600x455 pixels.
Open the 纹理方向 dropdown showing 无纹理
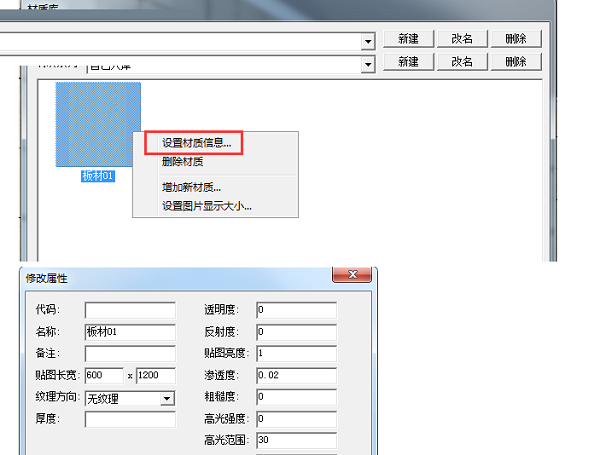(x=130, y=398)
